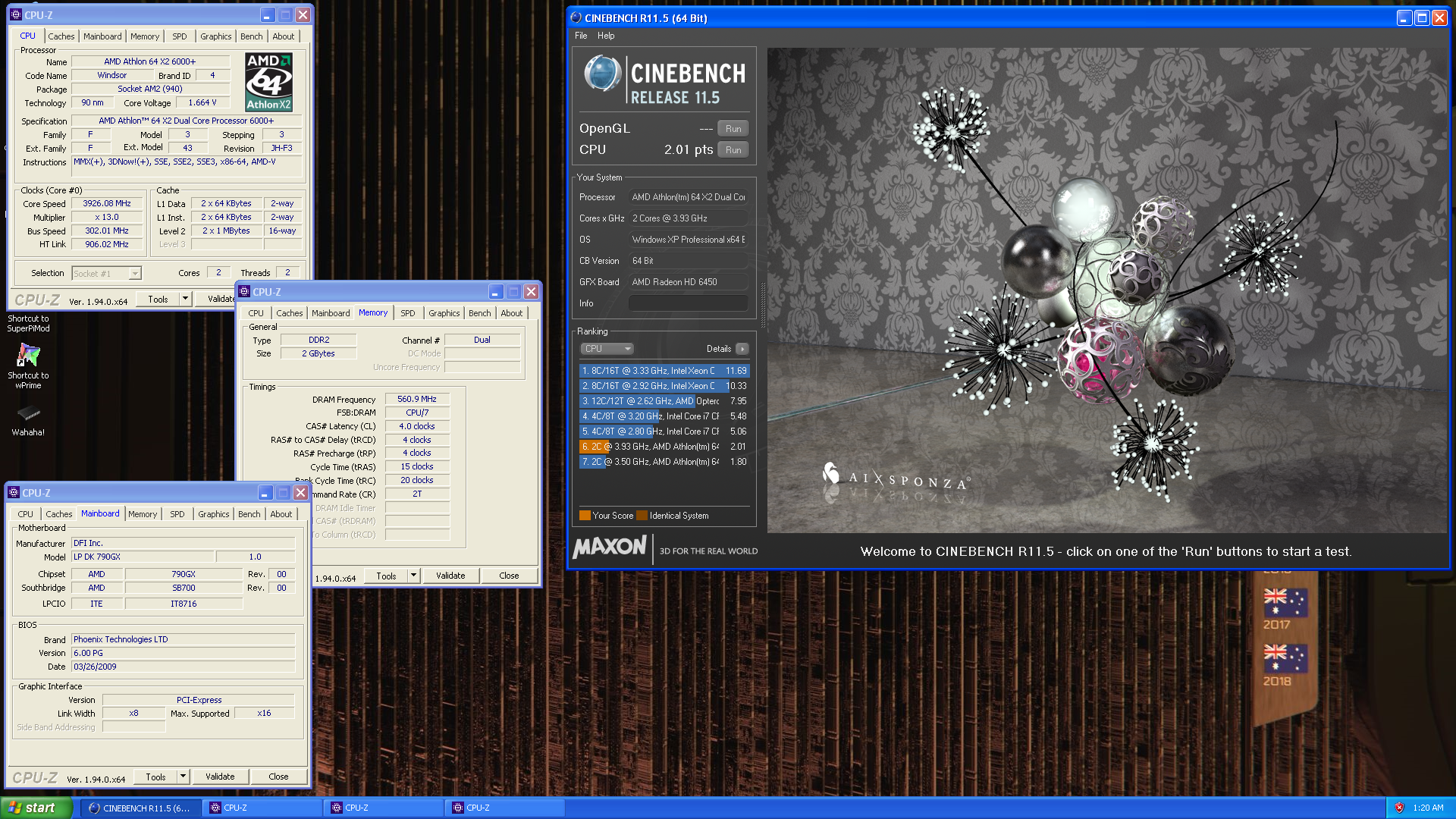Switch to the first CPU-Z taskbar button

coord(262,808)
